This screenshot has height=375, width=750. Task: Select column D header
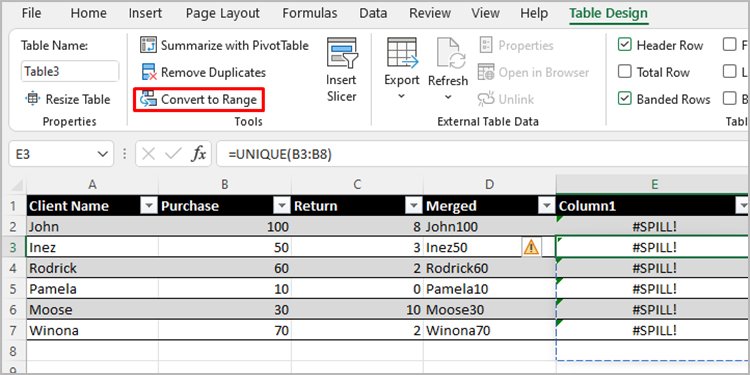click(x=489, y=185)
